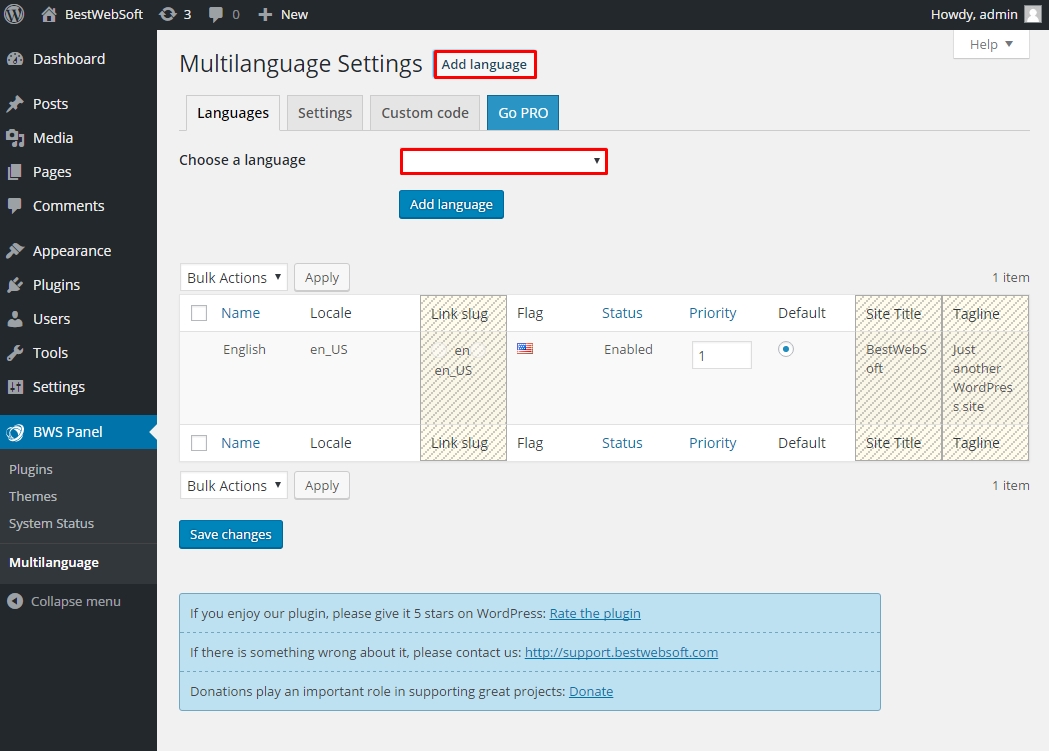Open Themes under BWS Panel
The image size is (1049, 751).
(x=33, y=496)
